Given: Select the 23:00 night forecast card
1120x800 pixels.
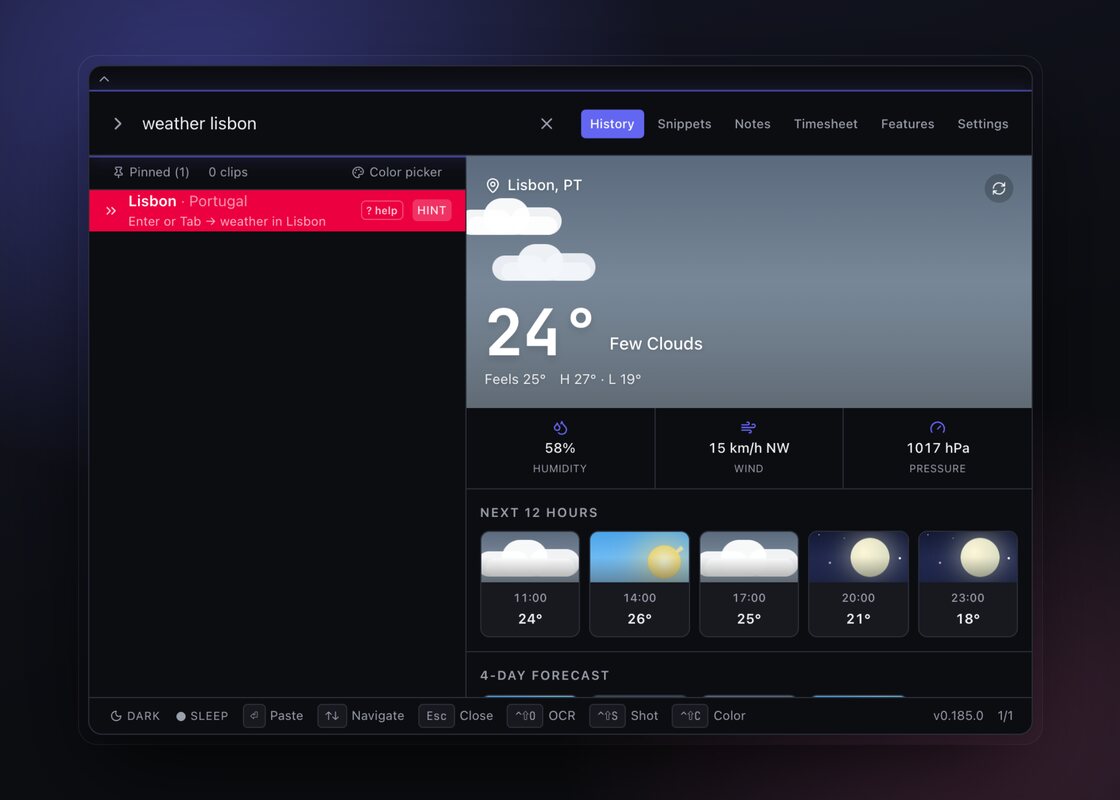Looking at the screenshot, I should tap(968, 584).
